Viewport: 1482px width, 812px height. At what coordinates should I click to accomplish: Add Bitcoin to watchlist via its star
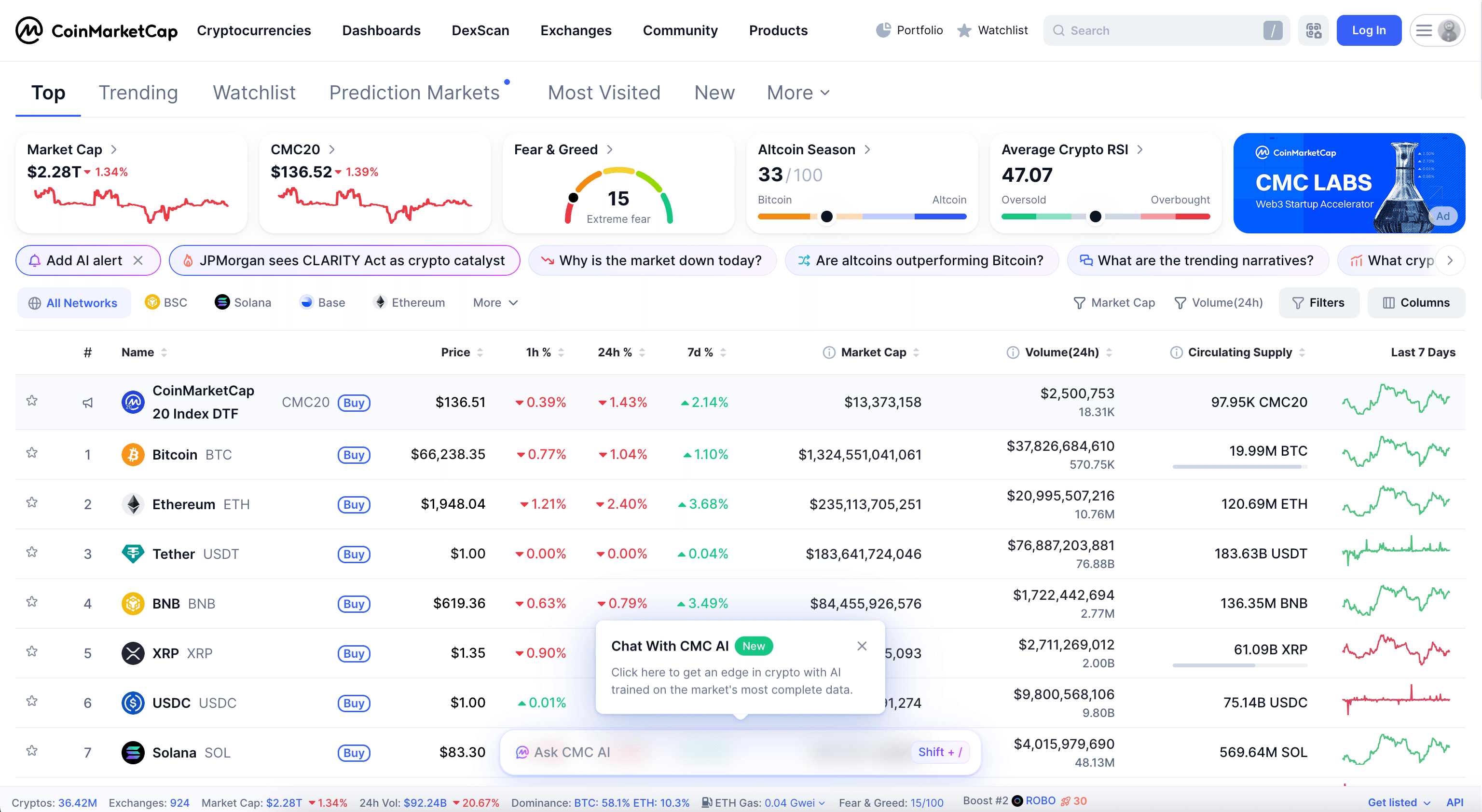point(32,454)
